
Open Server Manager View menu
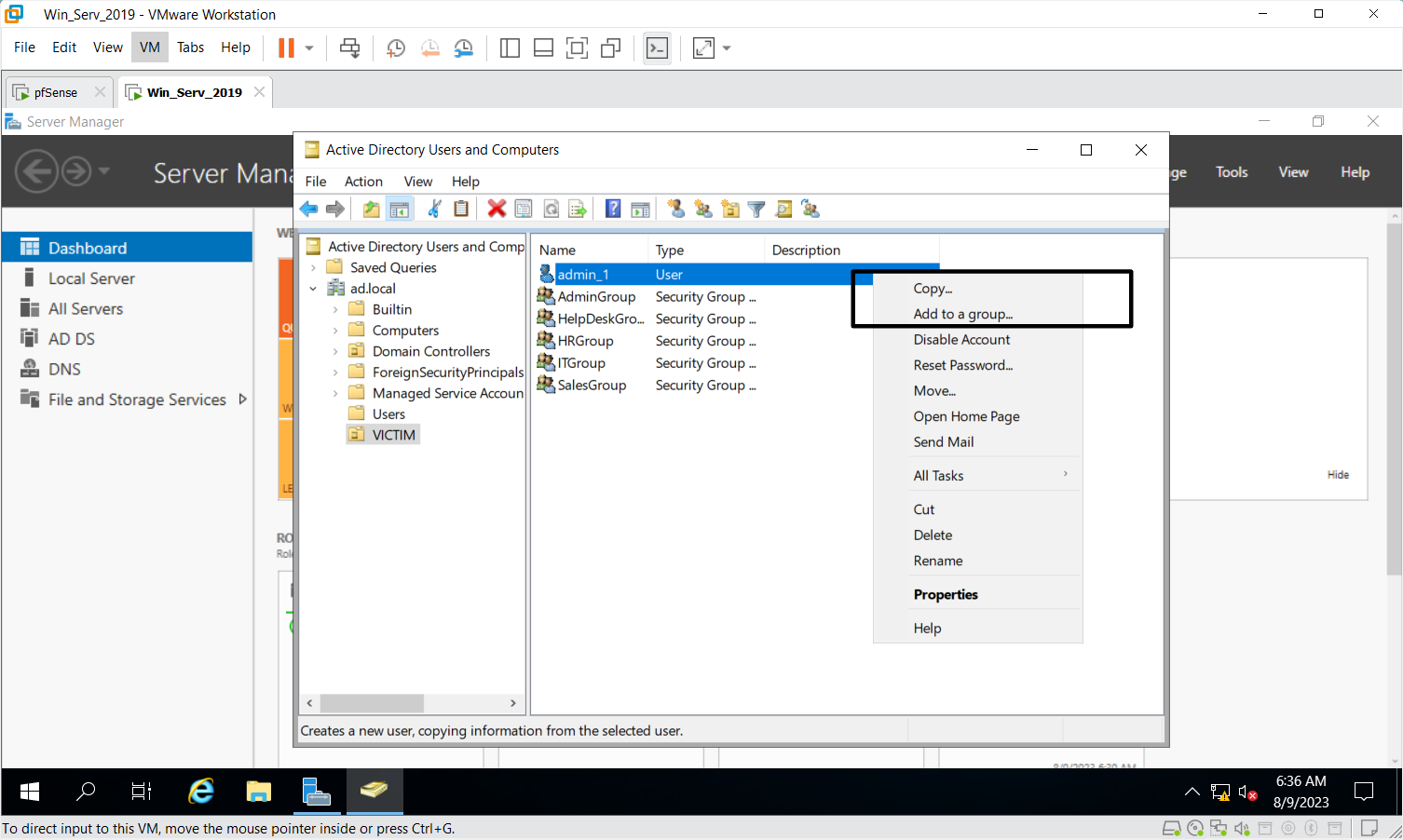point(1293,172)
